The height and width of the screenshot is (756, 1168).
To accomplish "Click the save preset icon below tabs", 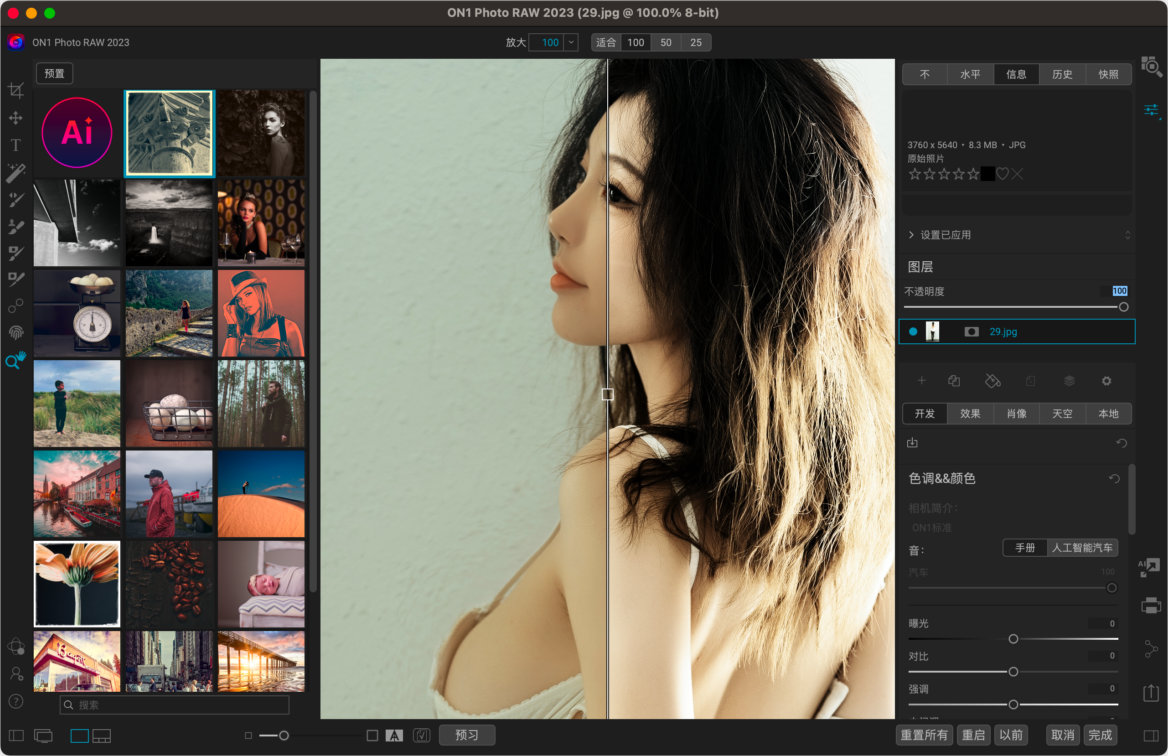I will tap(912, 442).
